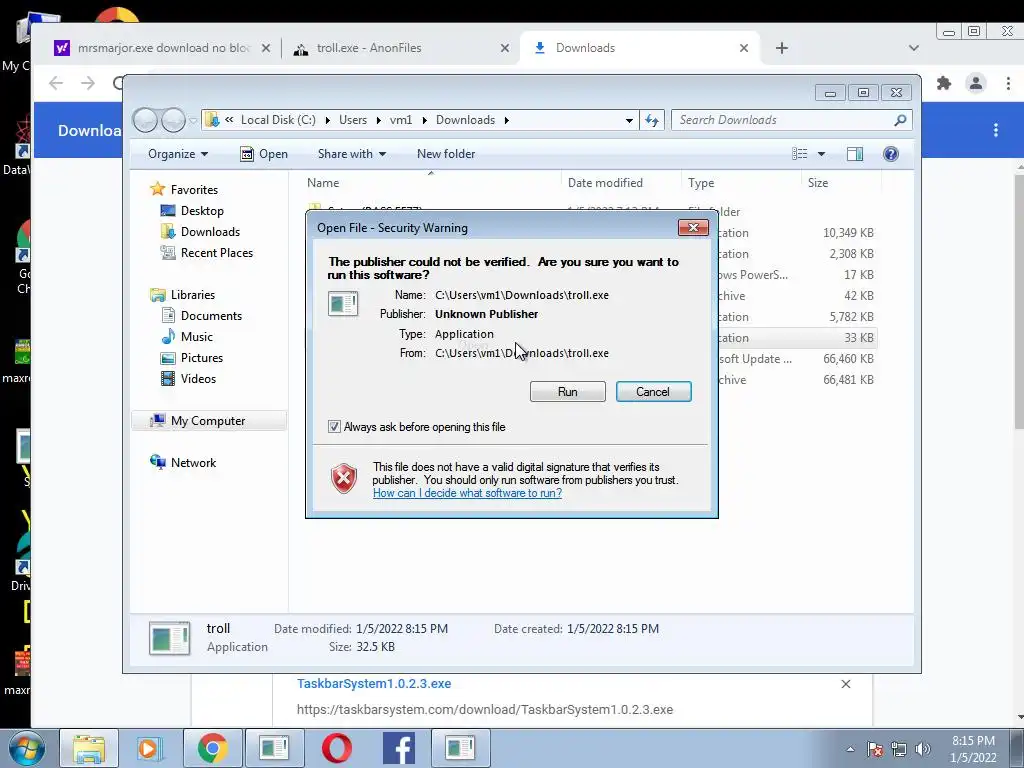Click Users in the address breadcrumb
Screen dimensions: 1024x768
click(353, 120)
